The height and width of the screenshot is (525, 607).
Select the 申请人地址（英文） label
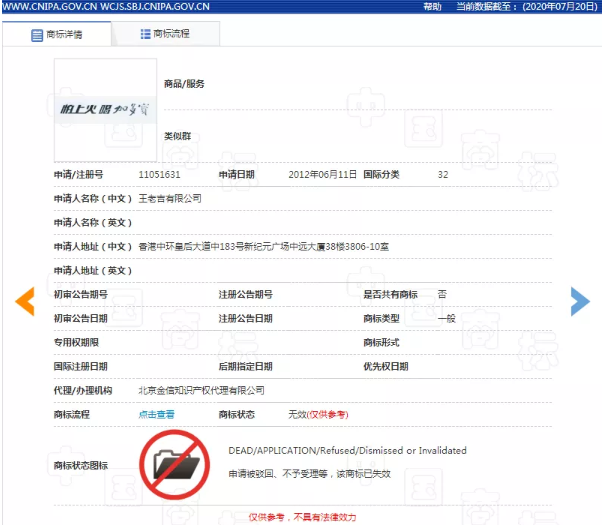93,271
